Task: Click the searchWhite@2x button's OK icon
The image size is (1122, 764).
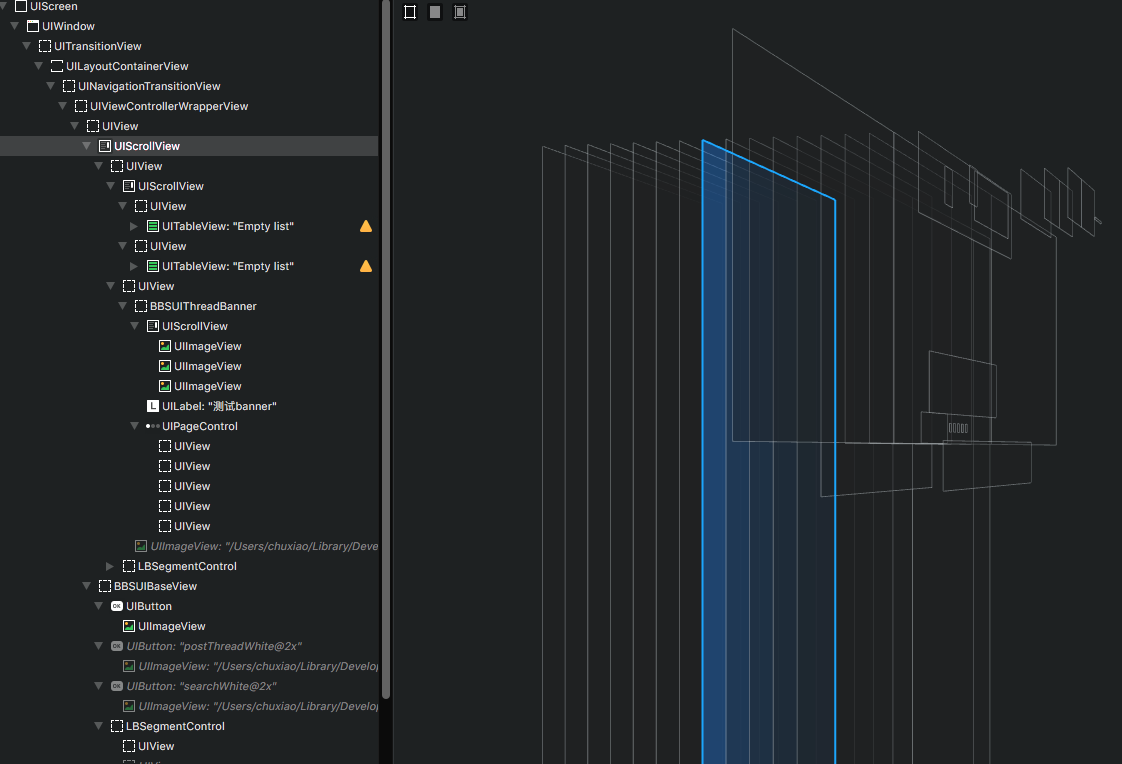Action: 117,686
